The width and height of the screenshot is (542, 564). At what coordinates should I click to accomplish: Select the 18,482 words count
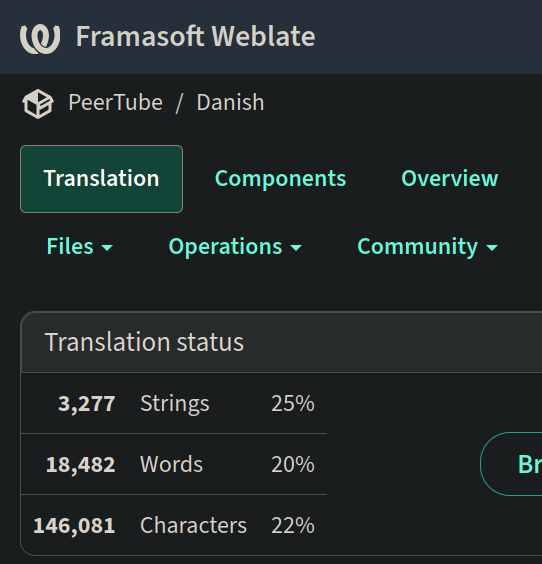(x=81, y=464)
